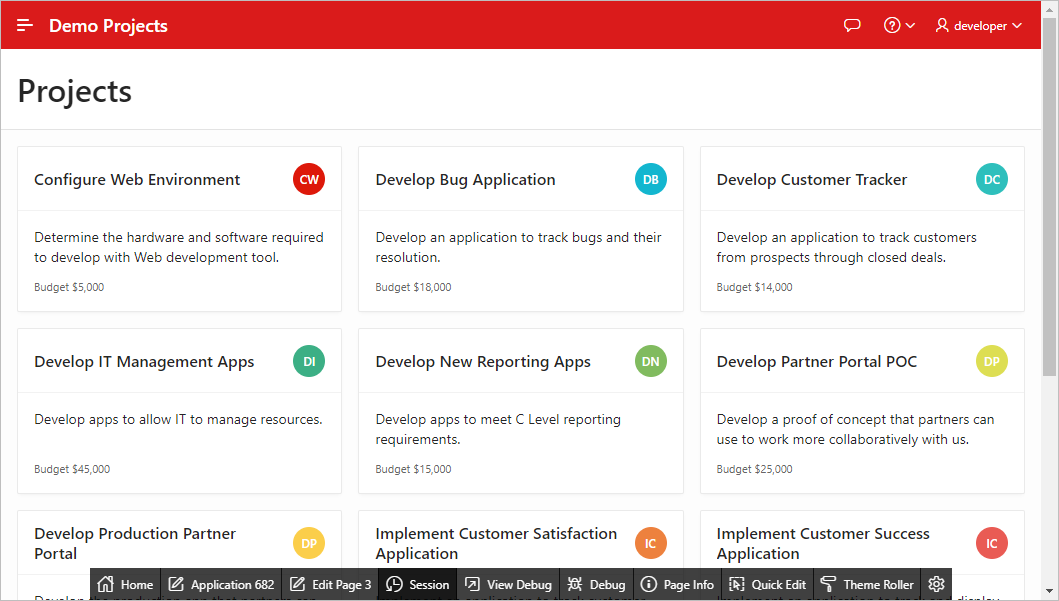Launch Theme Roller from developer toolbar
This screenshot has width=1059, height=601.
coord(867,584)
